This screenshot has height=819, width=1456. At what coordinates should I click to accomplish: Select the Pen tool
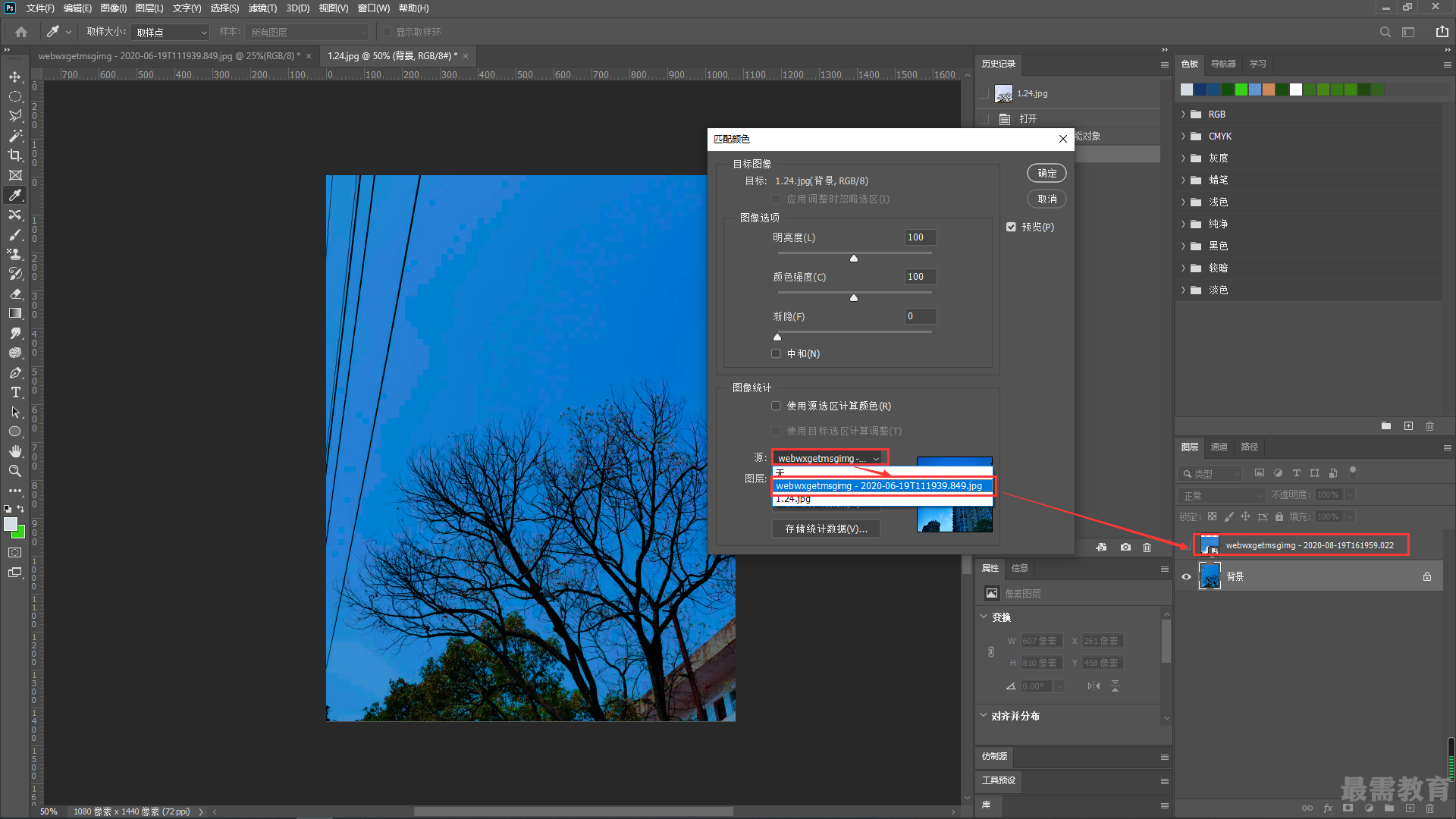pos(15,372)
